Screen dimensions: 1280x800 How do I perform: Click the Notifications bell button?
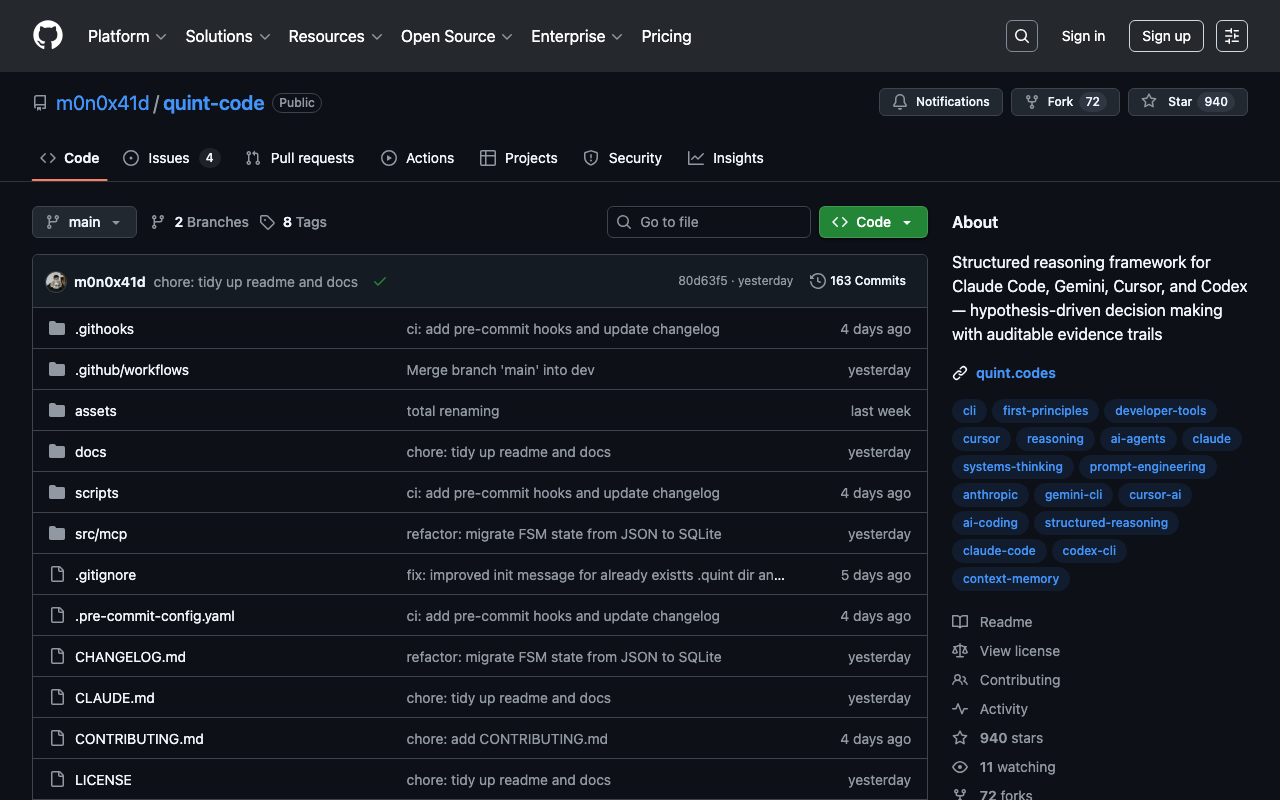[940, 102]
